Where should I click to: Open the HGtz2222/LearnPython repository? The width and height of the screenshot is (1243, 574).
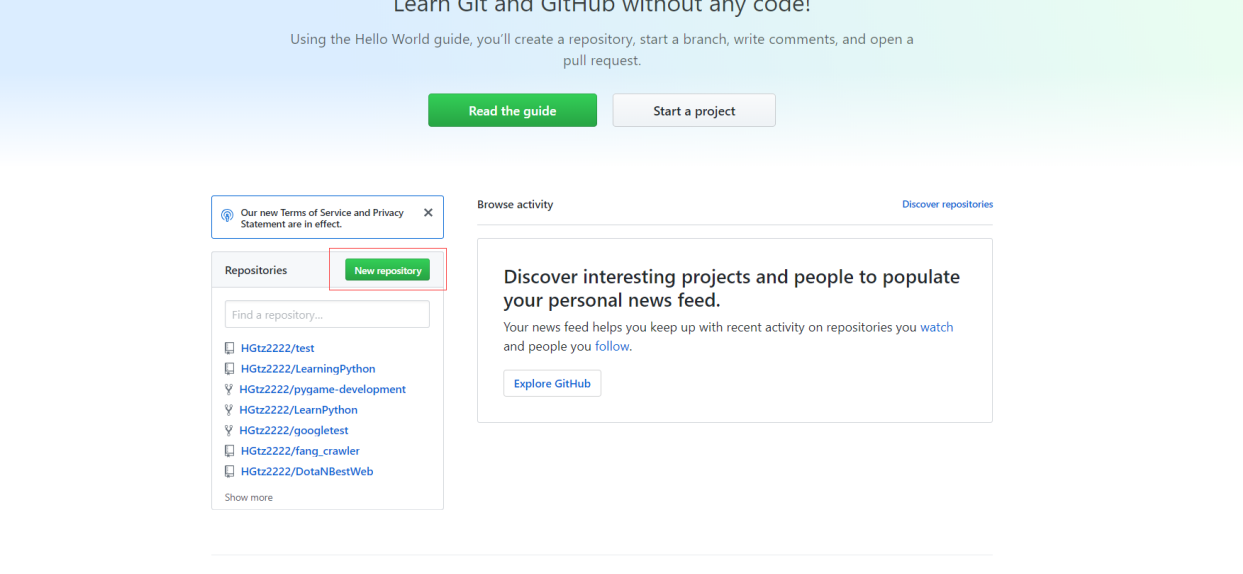coord(298,410)
